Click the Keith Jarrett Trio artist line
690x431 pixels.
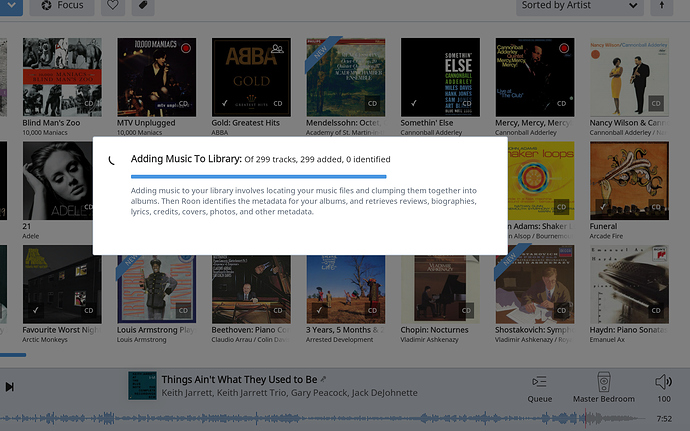click(289, 393)
